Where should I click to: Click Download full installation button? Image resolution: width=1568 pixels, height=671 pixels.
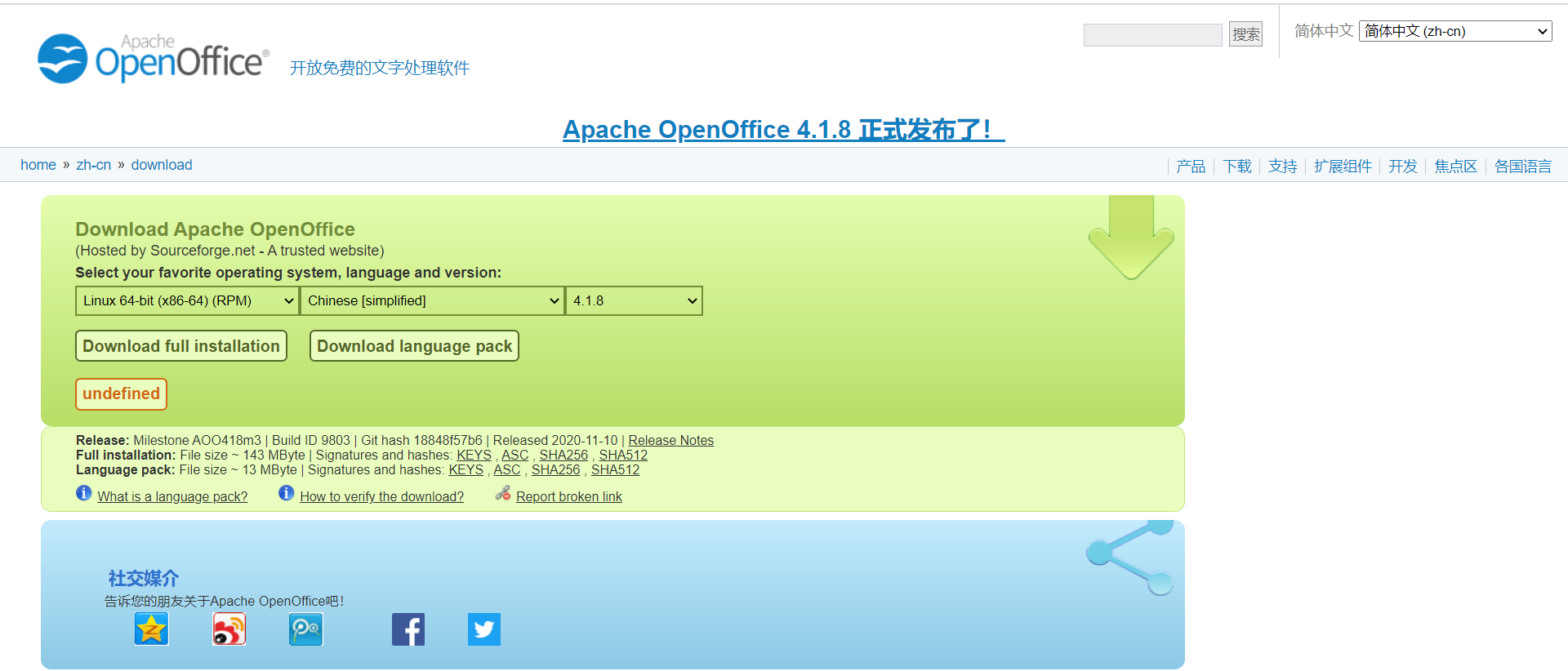181,346
